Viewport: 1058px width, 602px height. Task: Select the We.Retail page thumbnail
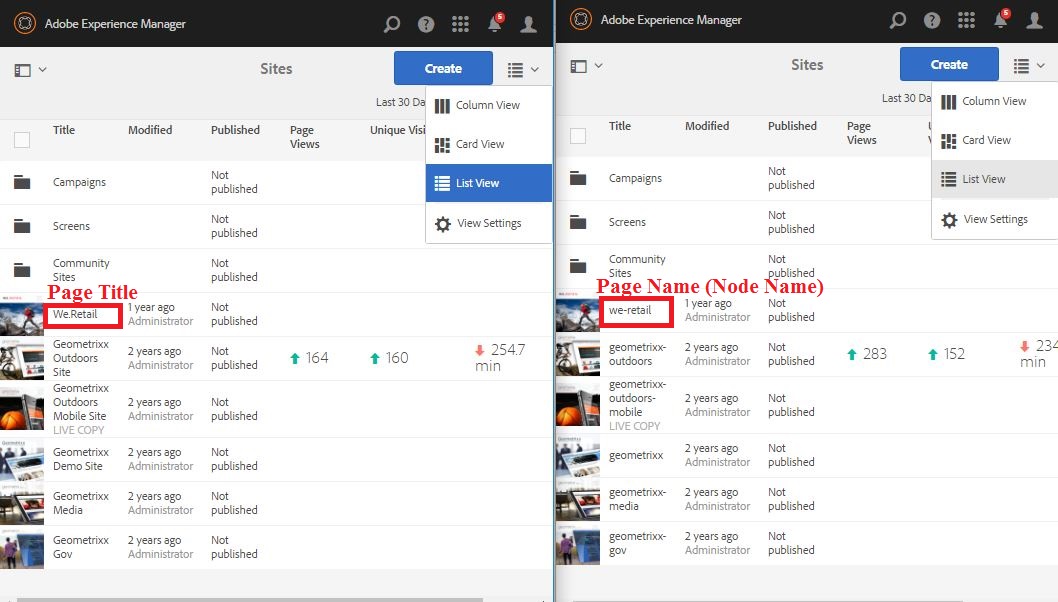pyautogui.click(x=22, y=314)
